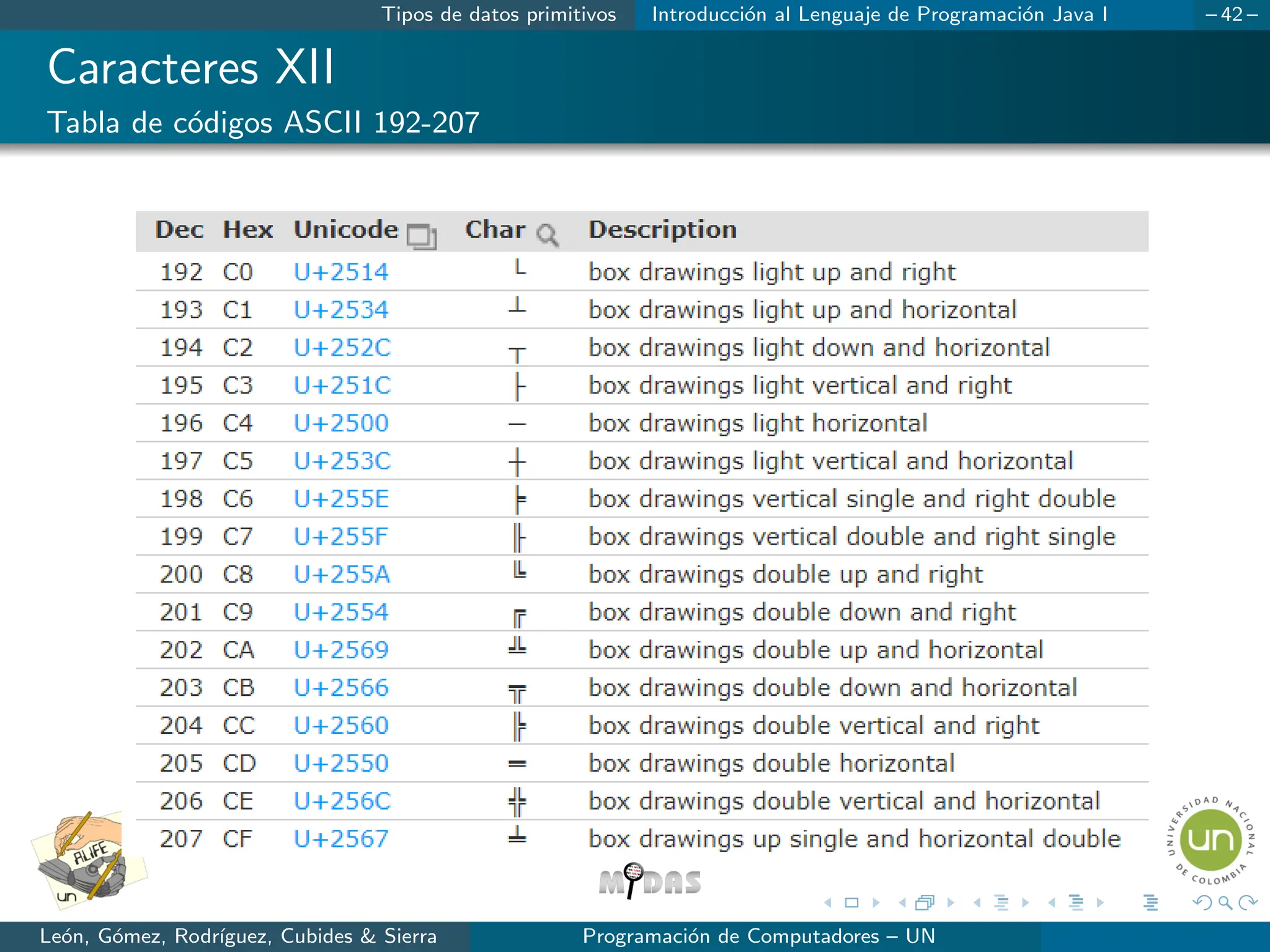
Task: Click the slide rectangle navigation icon
Action: click(x=852, y=903)
